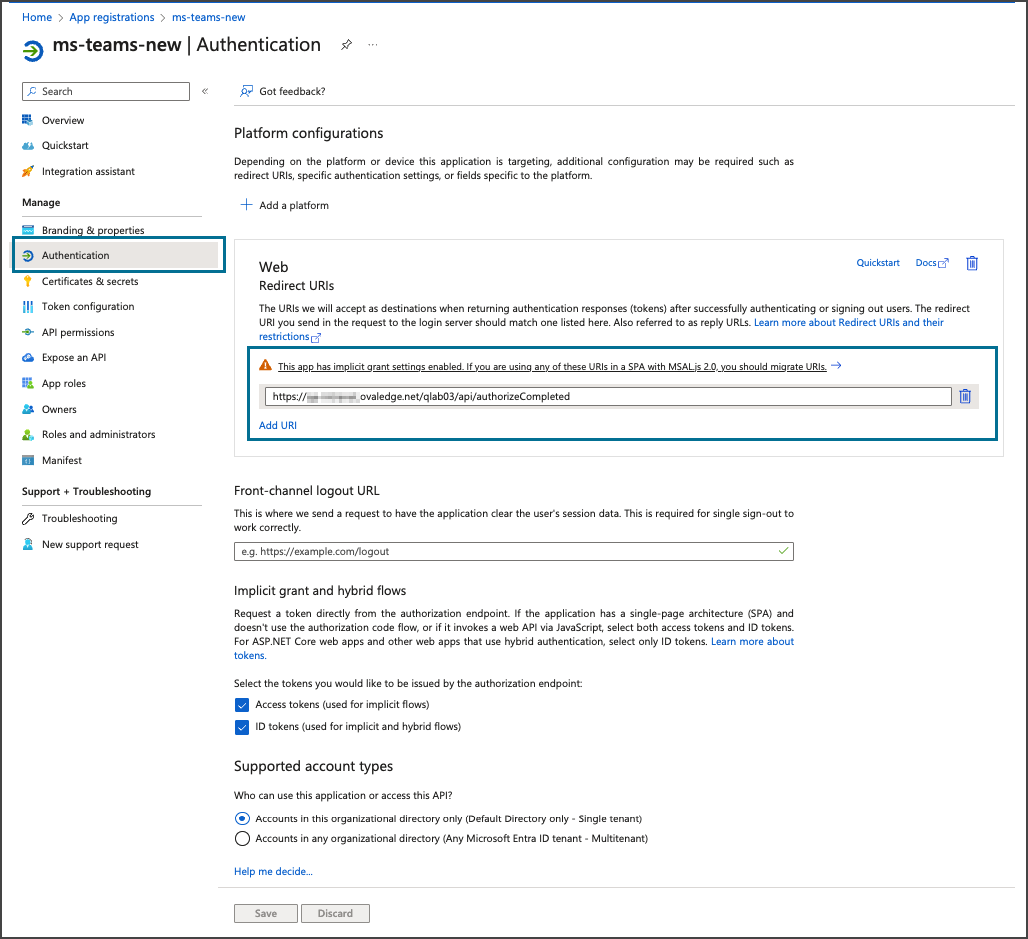The height and width of the screenshot is (939, 1028).
Task: Collapse the sidebar using double chevron
Action: coord(205,91)
